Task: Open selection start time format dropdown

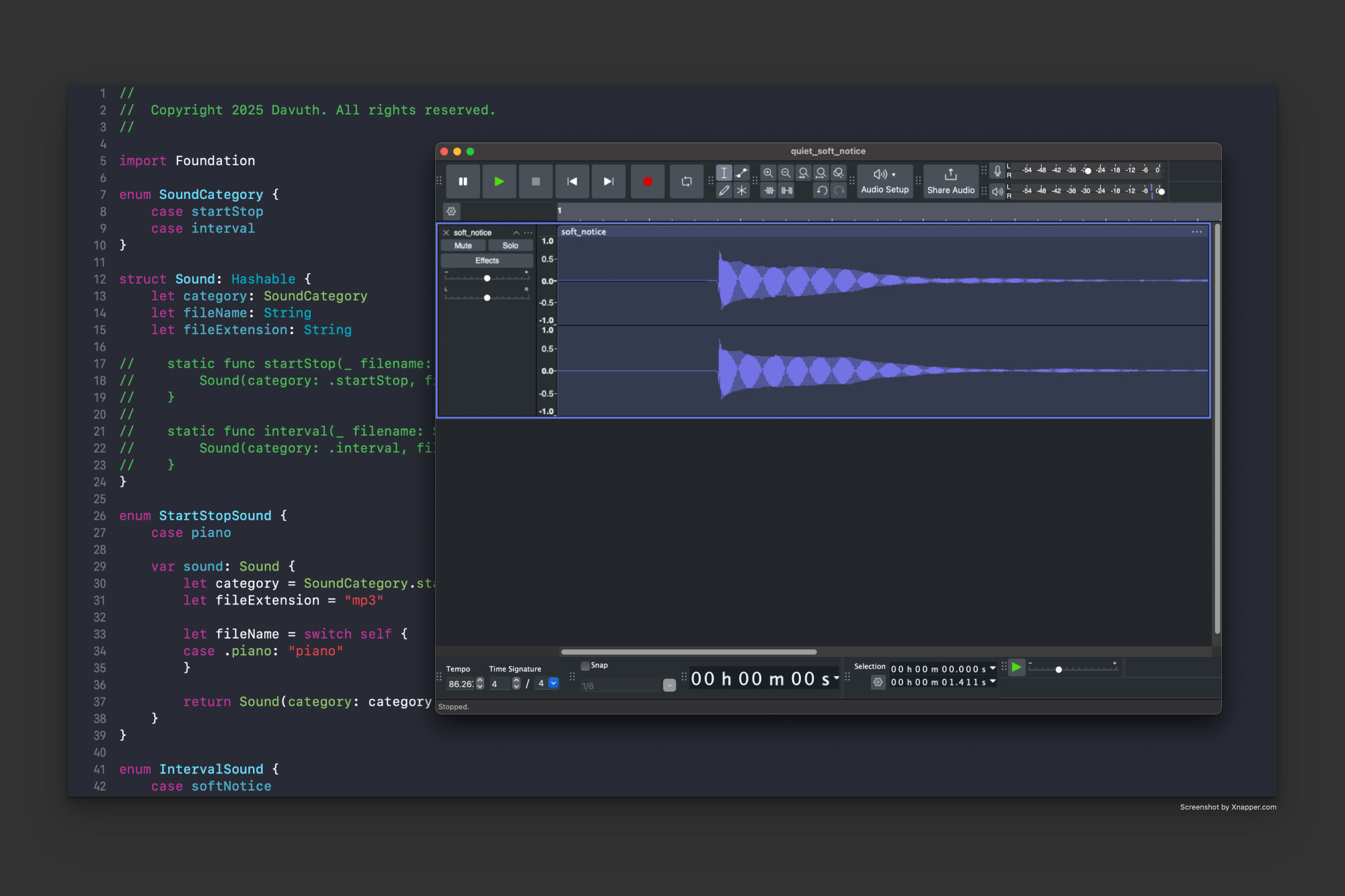Action: coord(993,669)
